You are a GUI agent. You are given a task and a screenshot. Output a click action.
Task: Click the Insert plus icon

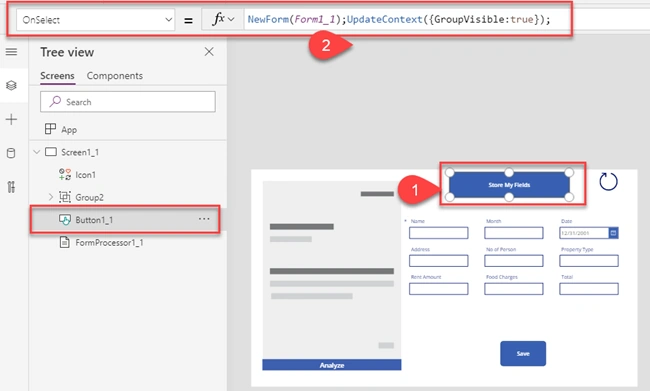point(12,119)
